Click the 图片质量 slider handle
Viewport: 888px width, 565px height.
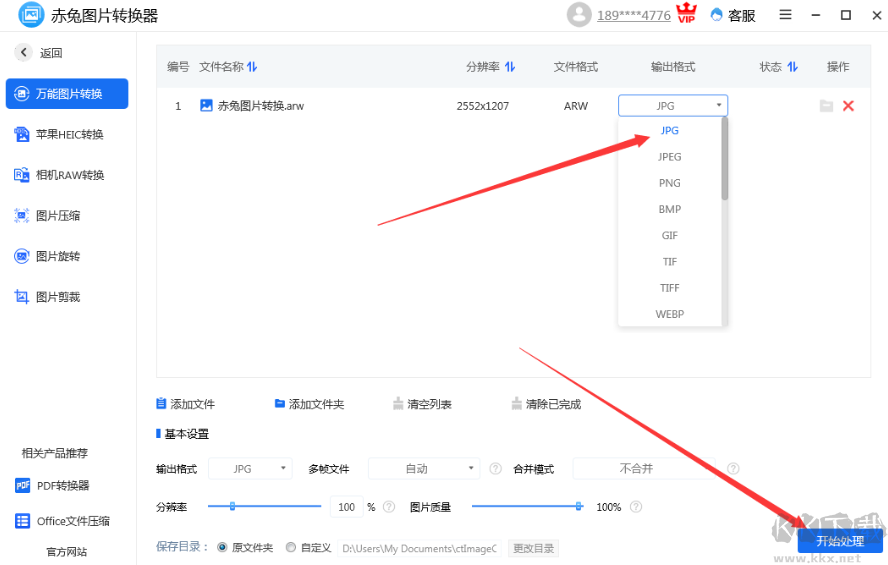[x=578, y=506]
